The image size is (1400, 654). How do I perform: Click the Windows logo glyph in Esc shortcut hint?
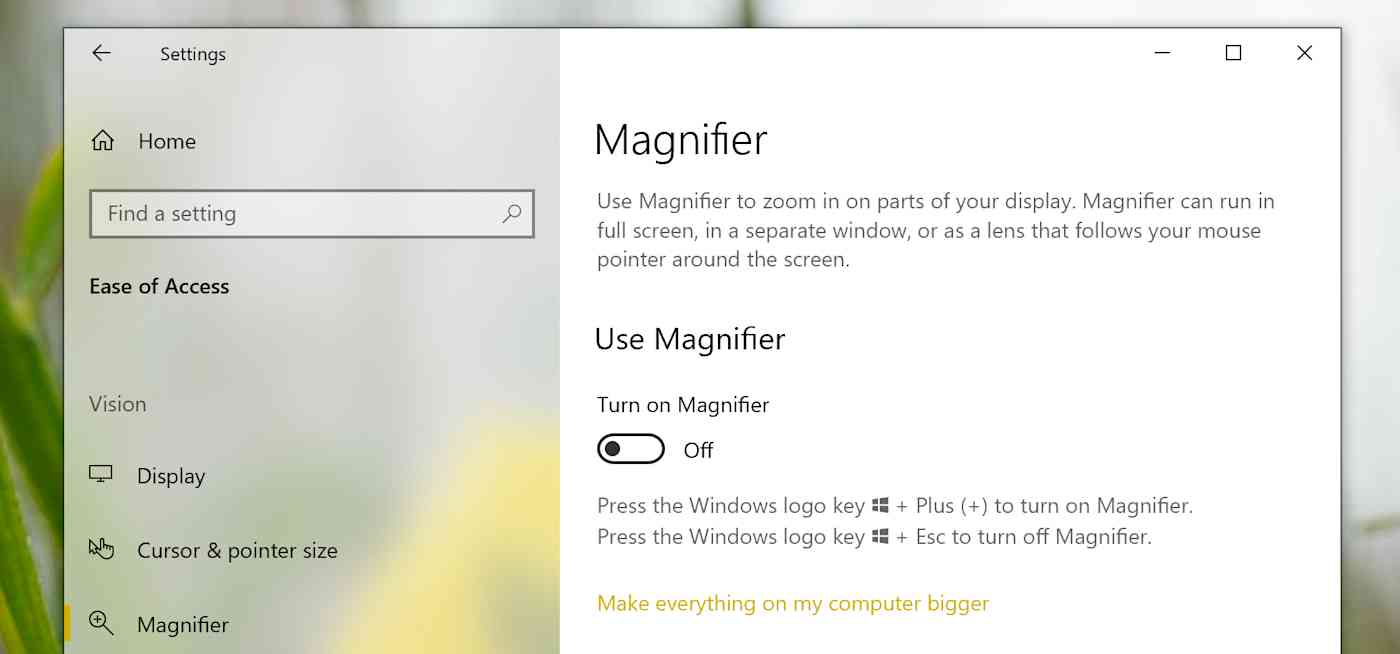pyautogui.click(x=880, y=537)
